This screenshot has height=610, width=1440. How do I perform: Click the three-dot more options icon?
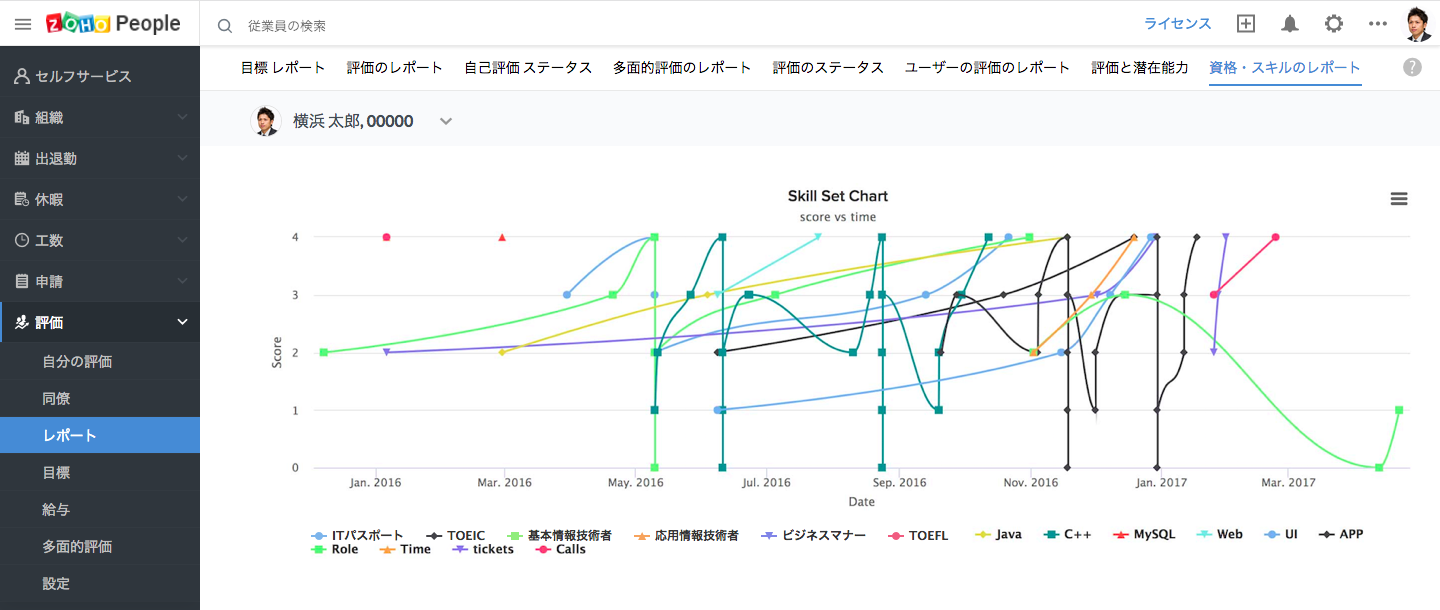[x=1378, y=24]
